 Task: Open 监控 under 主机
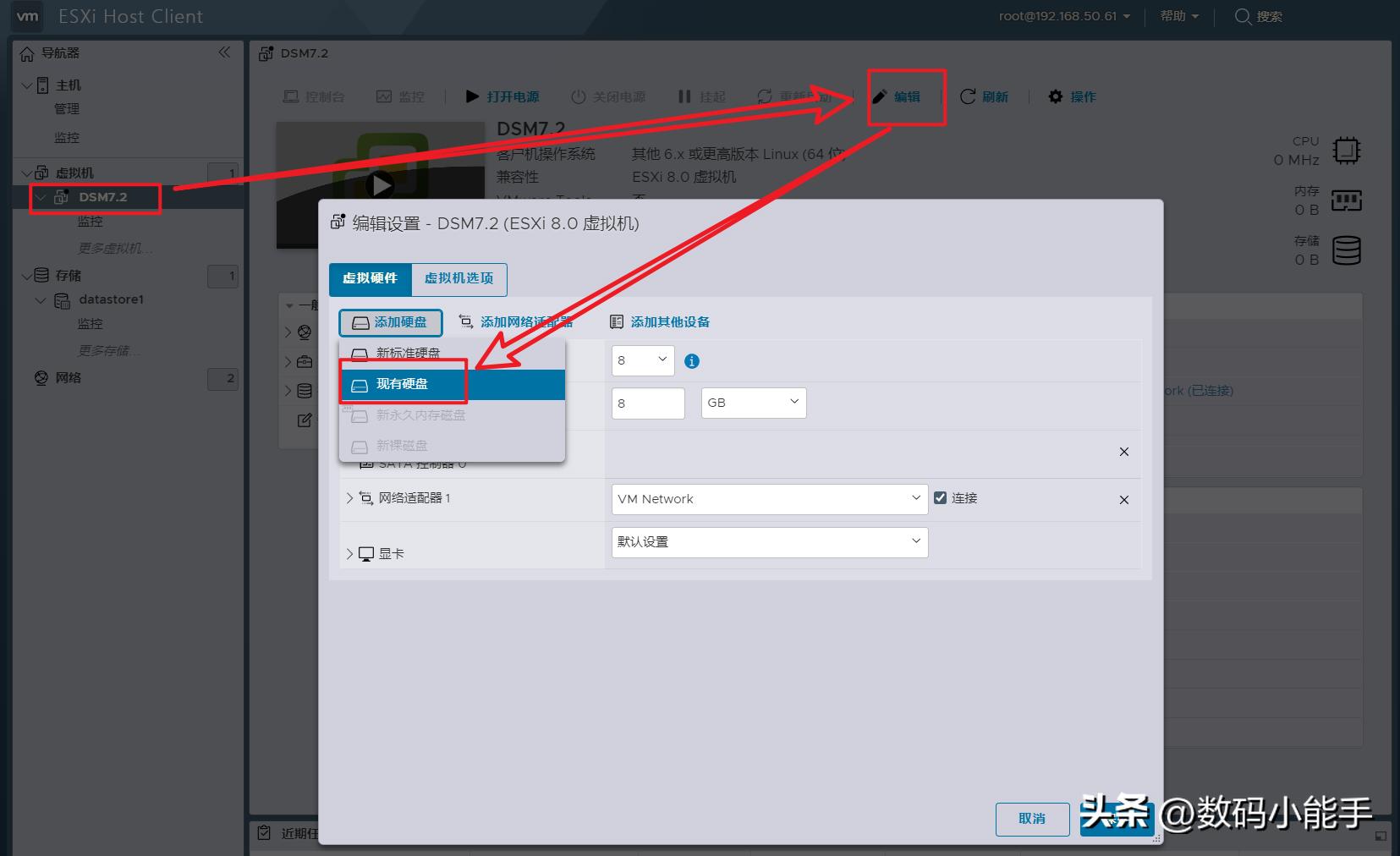click(x=67, y=138)
